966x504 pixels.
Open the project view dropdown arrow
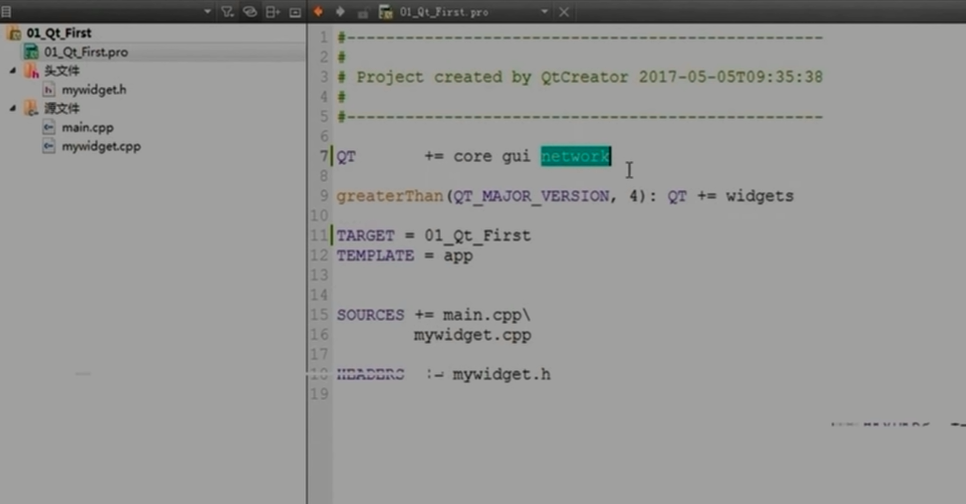(x=207, y=12)
